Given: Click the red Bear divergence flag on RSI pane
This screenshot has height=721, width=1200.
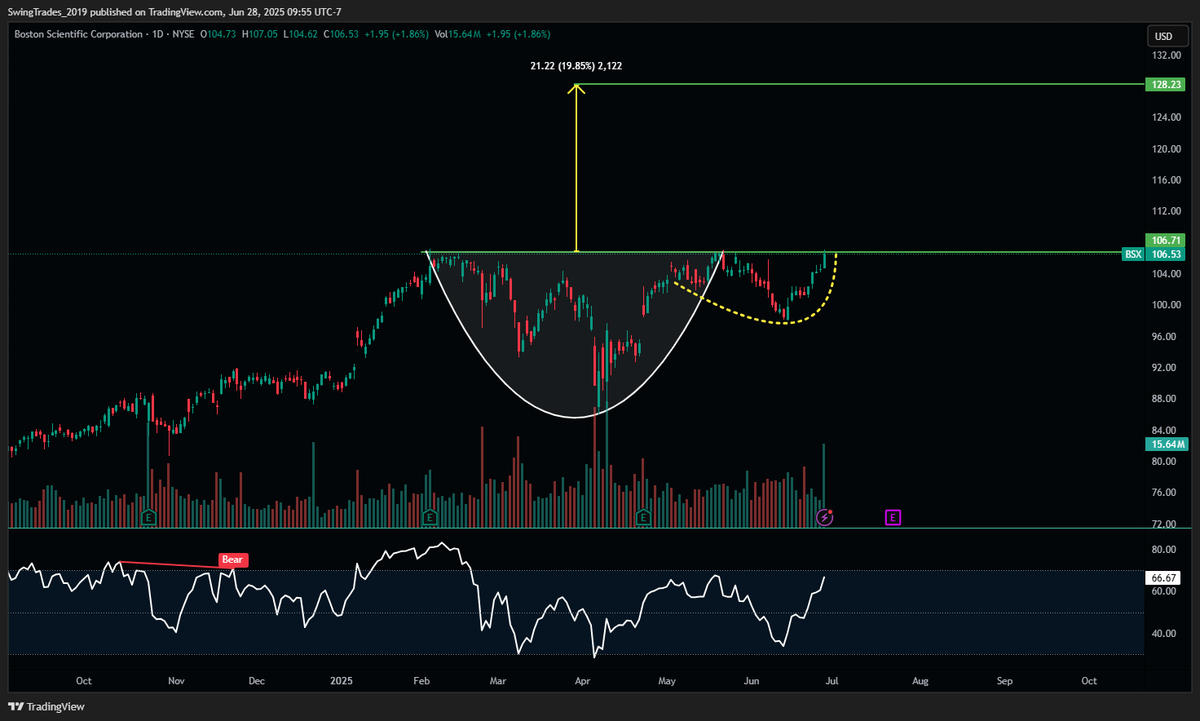Looking at the screenshot, I should 232,560.
